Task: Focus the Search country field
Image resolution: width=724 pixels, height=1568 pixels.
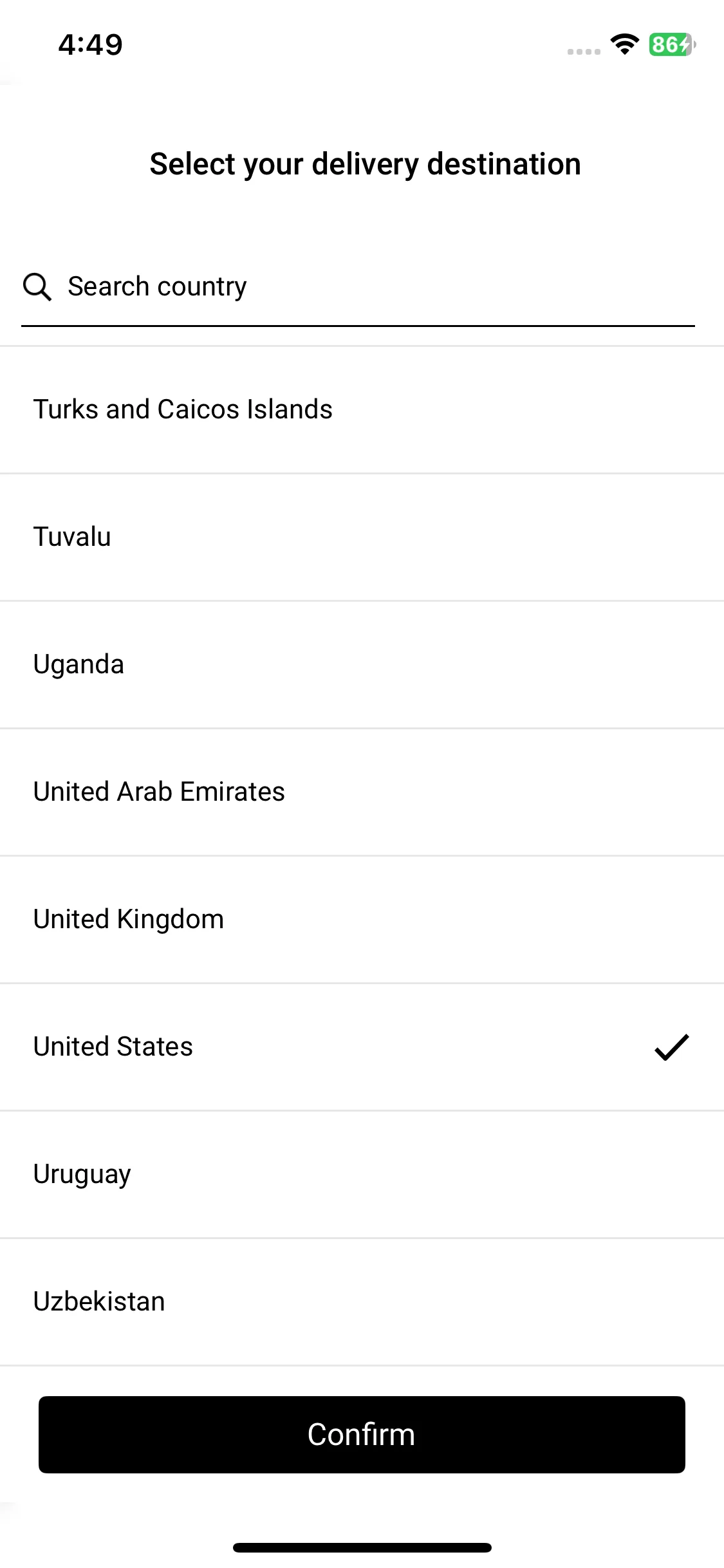Action: (x=358, y=286)
